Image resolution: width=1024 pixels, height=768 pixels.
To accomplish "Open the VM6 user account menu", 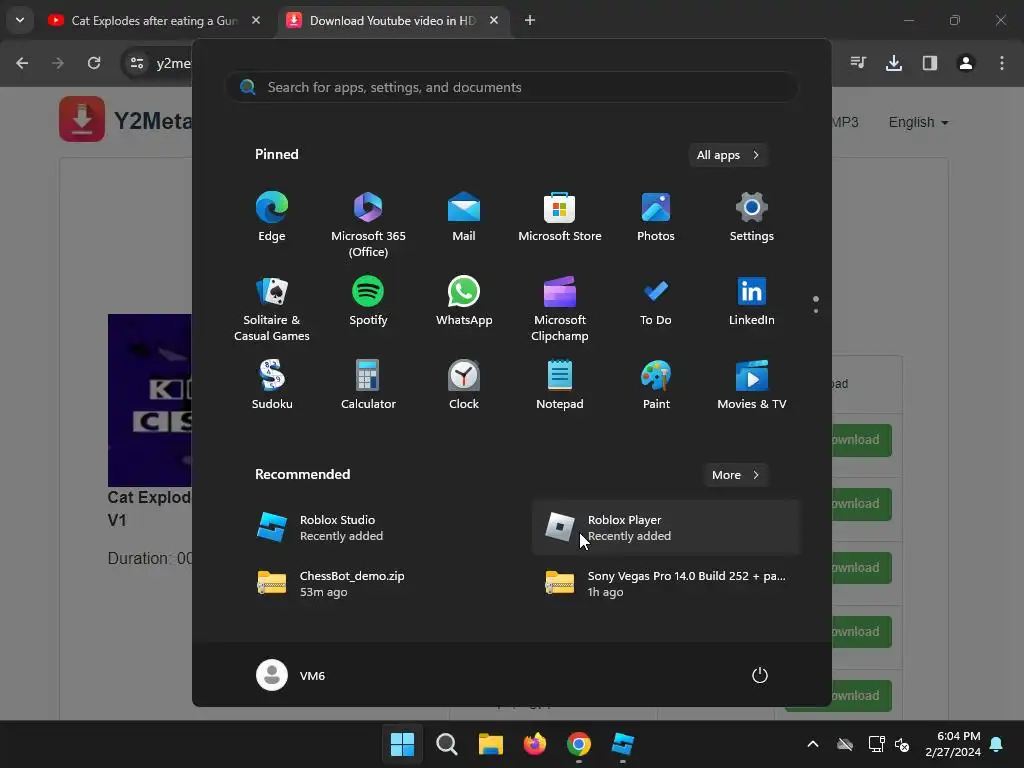I will pos(291,675).
